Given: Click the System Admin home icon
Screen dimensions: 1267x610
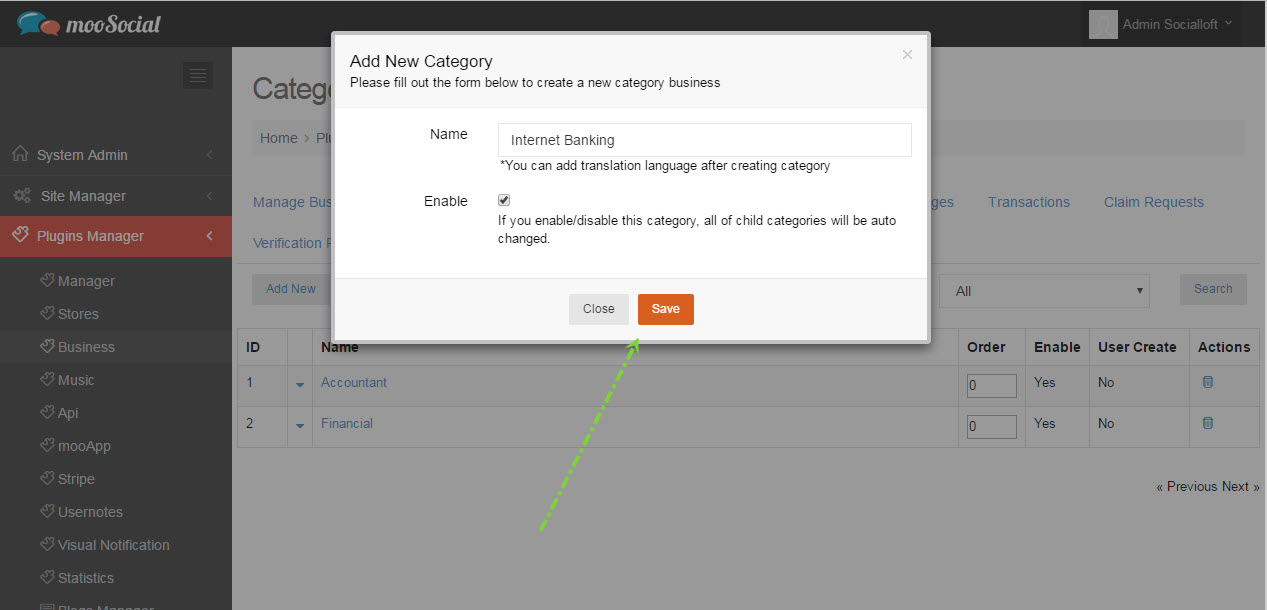Looking at the screenshot, I should pos(19,155).
